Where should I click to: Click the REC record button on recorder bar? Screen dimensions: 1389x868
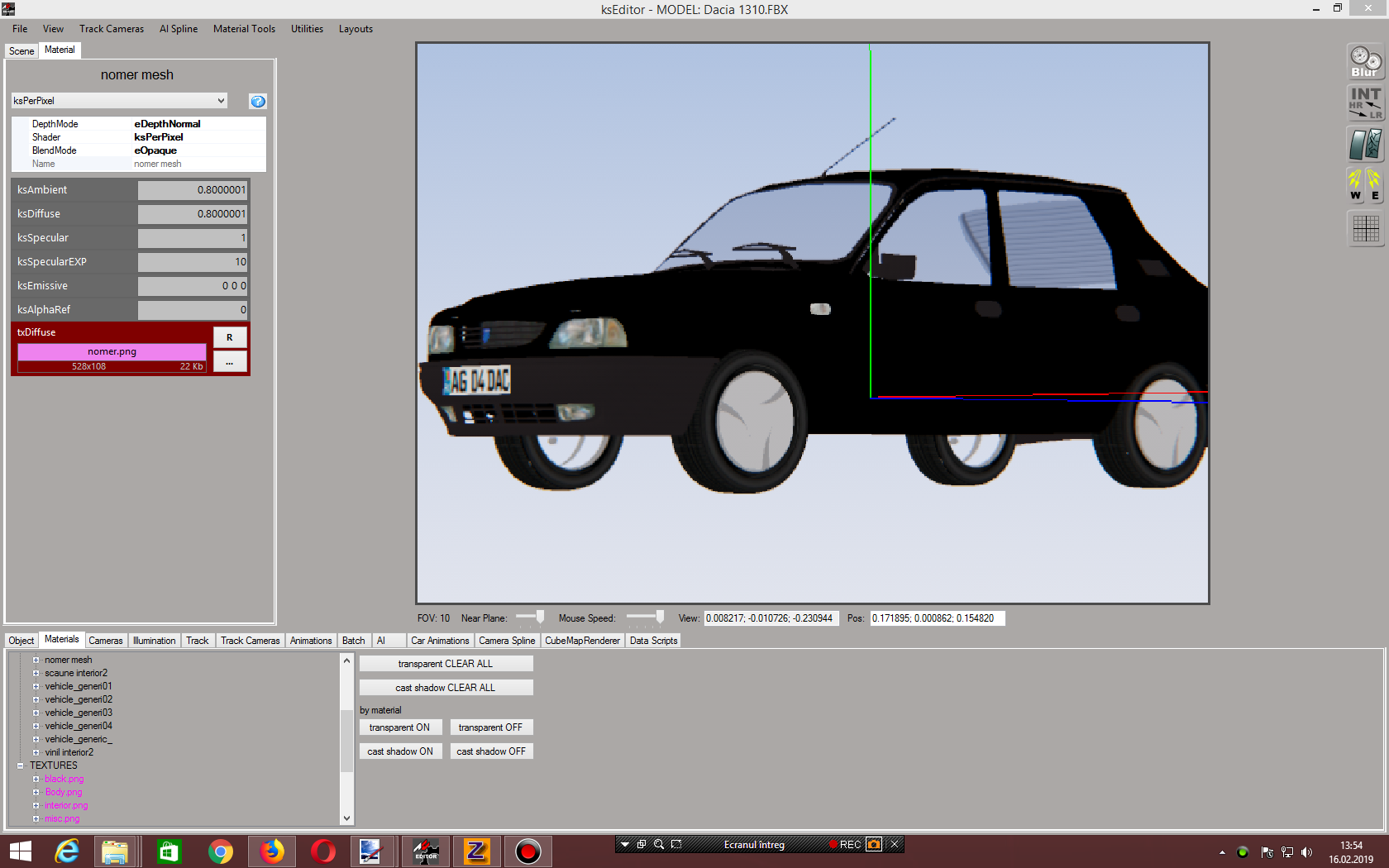pos(845,844)
